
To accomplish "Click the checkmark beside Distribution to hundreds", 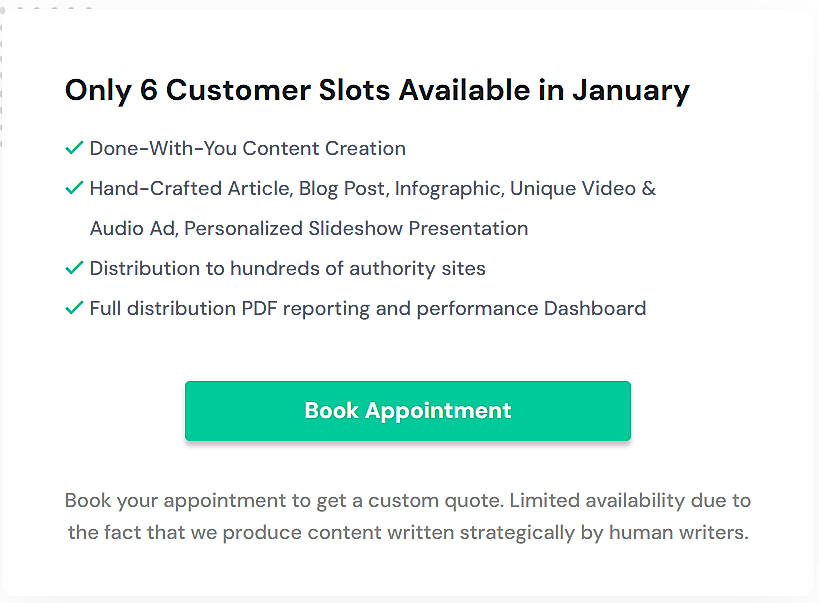I will [x=74, y=268].
